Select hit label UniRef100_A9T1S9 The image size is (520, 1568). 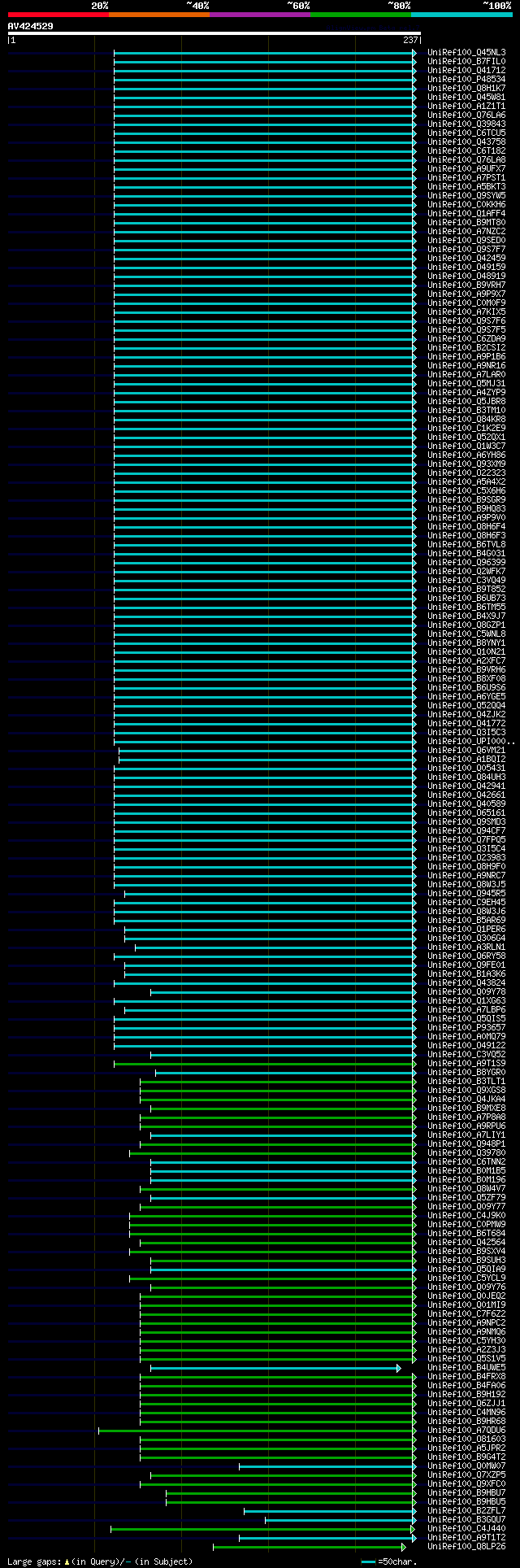click(x=466, y=1064)
